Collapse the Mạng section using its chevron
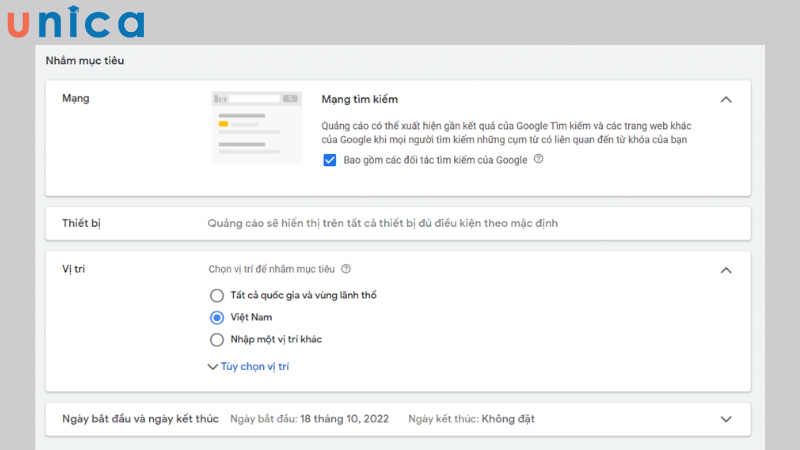Screen dimensions: 800x450 click(x=726, y=99)
